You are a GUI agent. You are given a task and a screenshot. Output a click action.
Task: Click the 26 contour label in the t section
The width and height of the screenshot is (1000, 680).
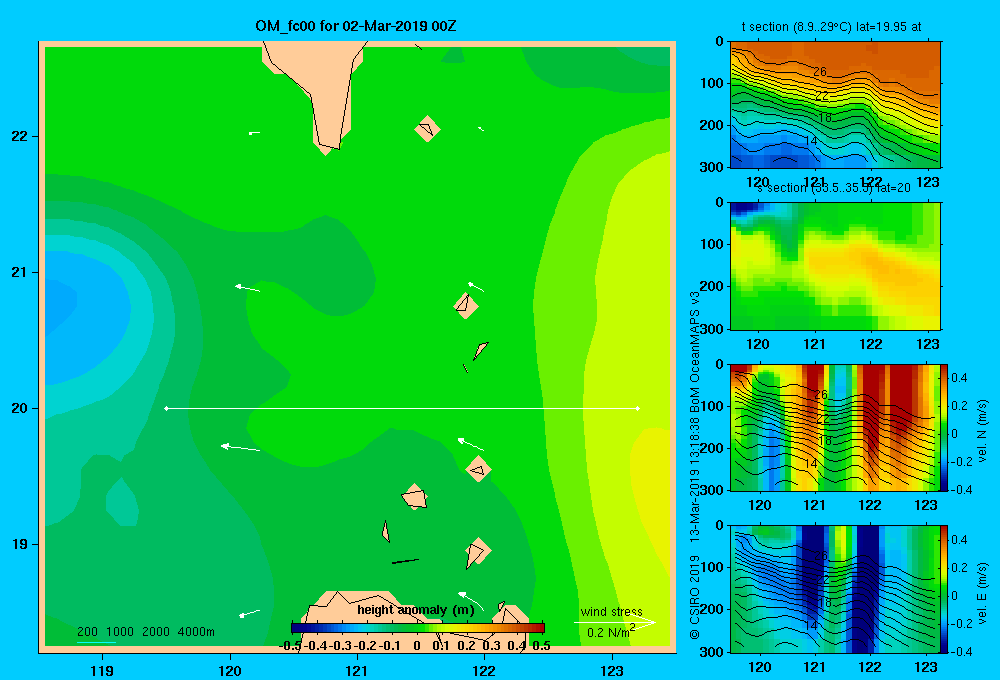tap(820, 71)
